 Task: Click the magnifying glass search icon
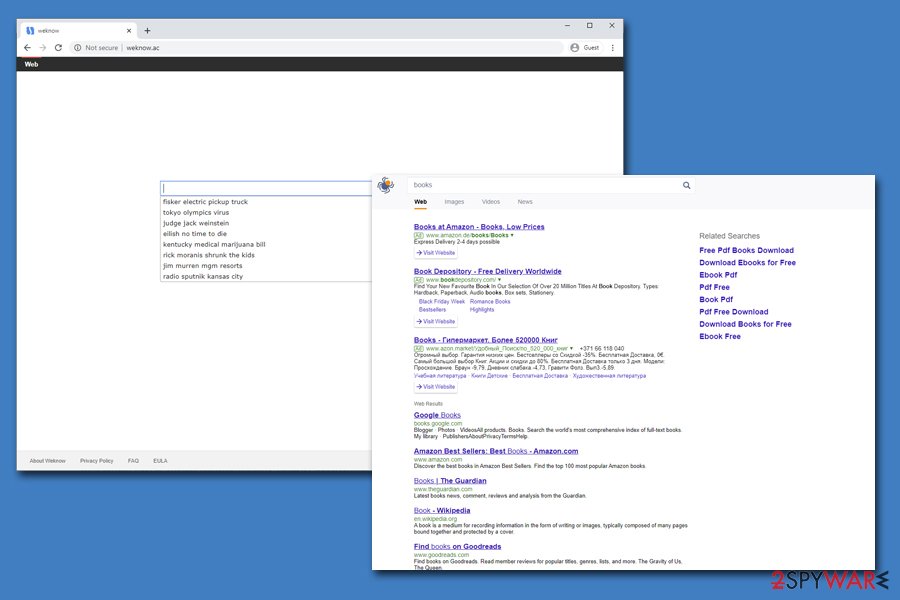pyautogui.click(x=686, y=185)
